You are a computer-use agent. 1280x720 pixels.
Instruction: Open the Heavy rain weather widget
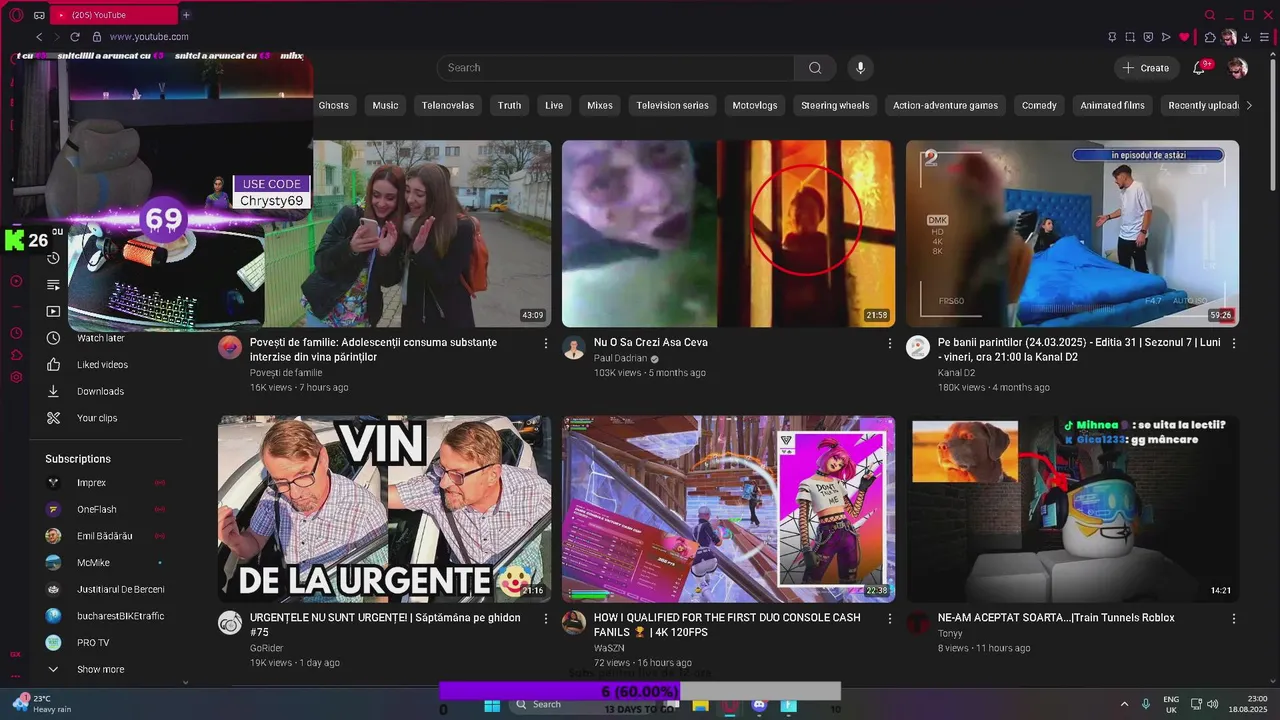click(40, 704)
